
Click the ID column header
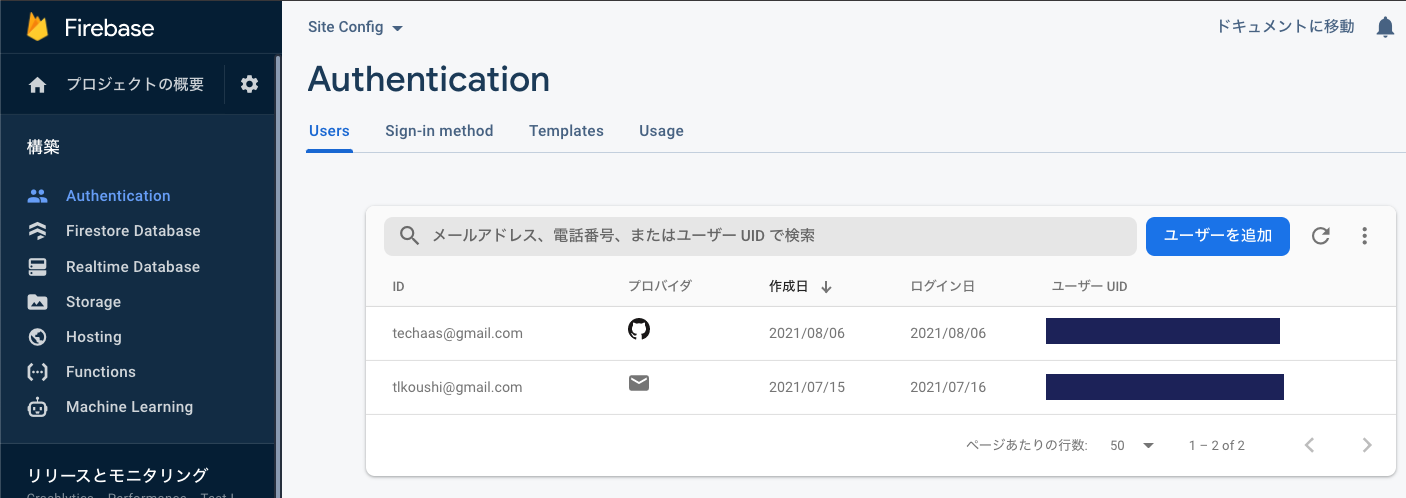(x=398, y=287)
